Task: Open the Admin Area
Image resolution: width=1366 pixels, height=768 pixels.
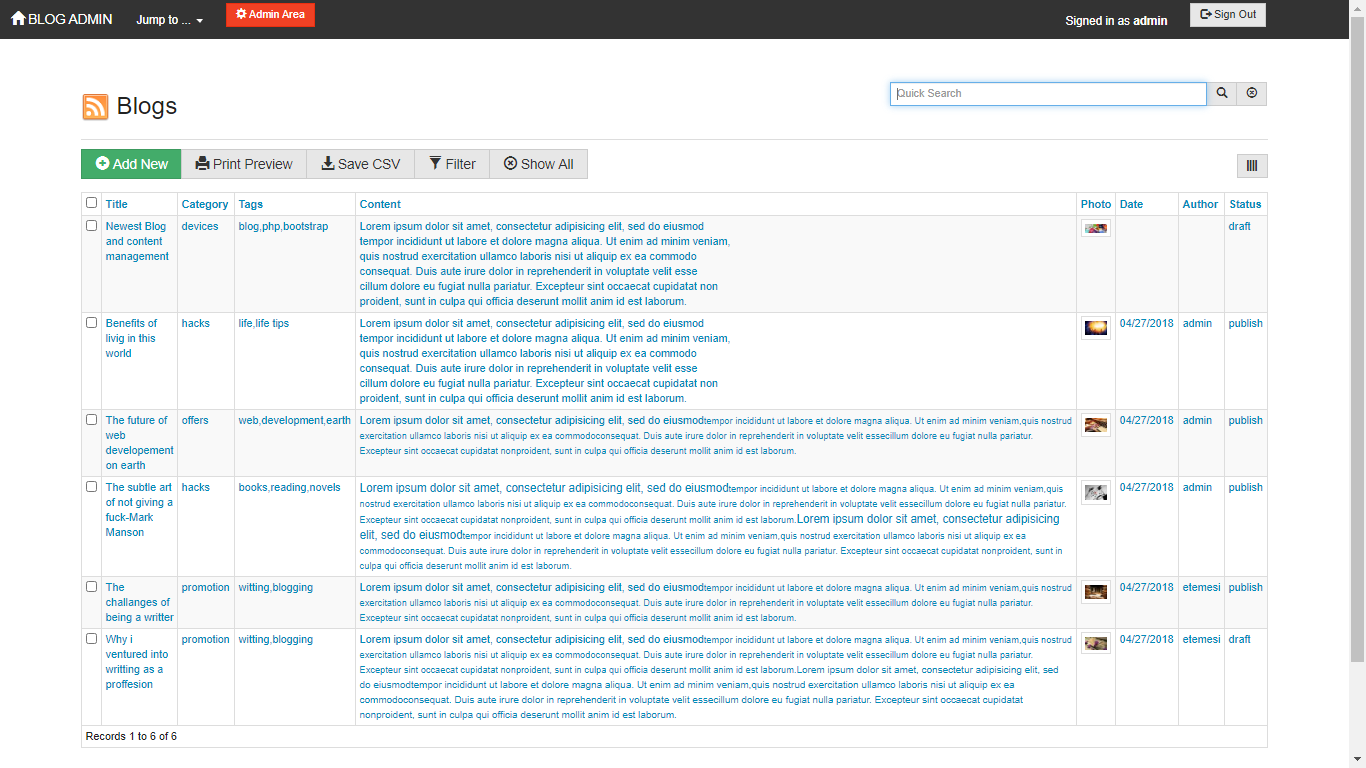Action: tap(269, 14)
